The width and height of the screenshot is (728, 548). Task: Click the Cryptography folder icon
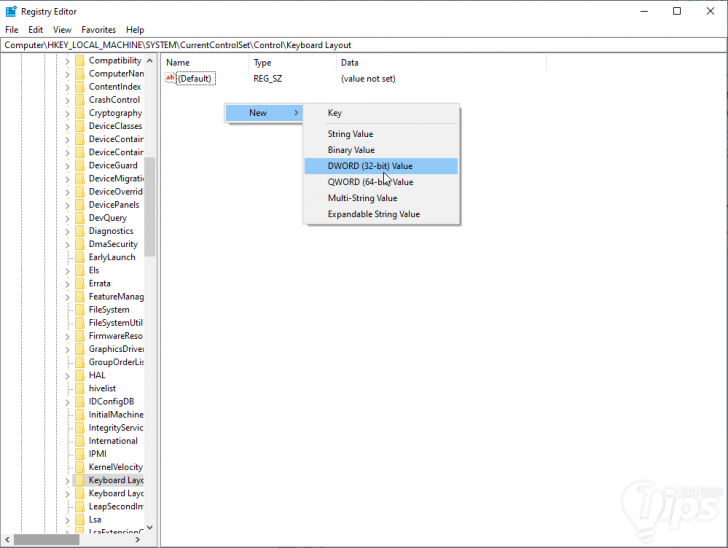(80, 113)
